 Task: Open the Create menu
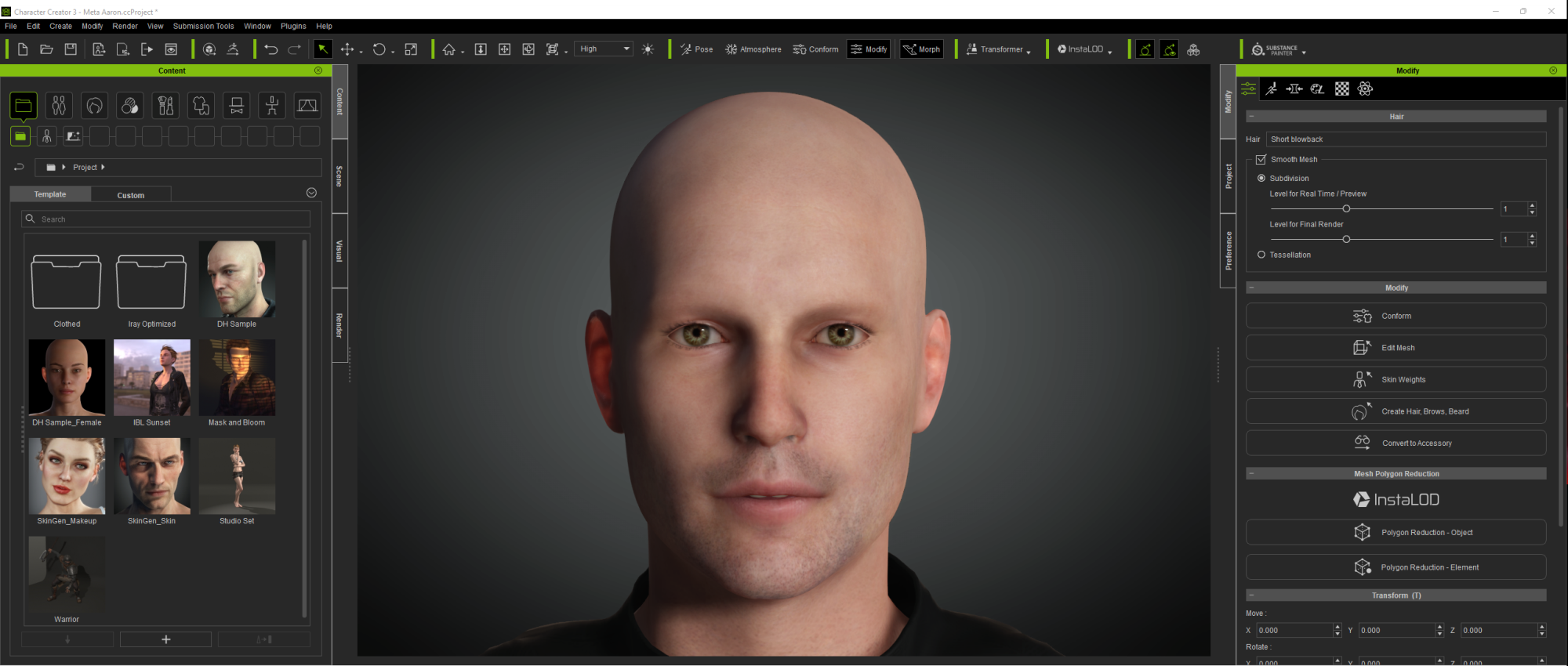(60, 26)
